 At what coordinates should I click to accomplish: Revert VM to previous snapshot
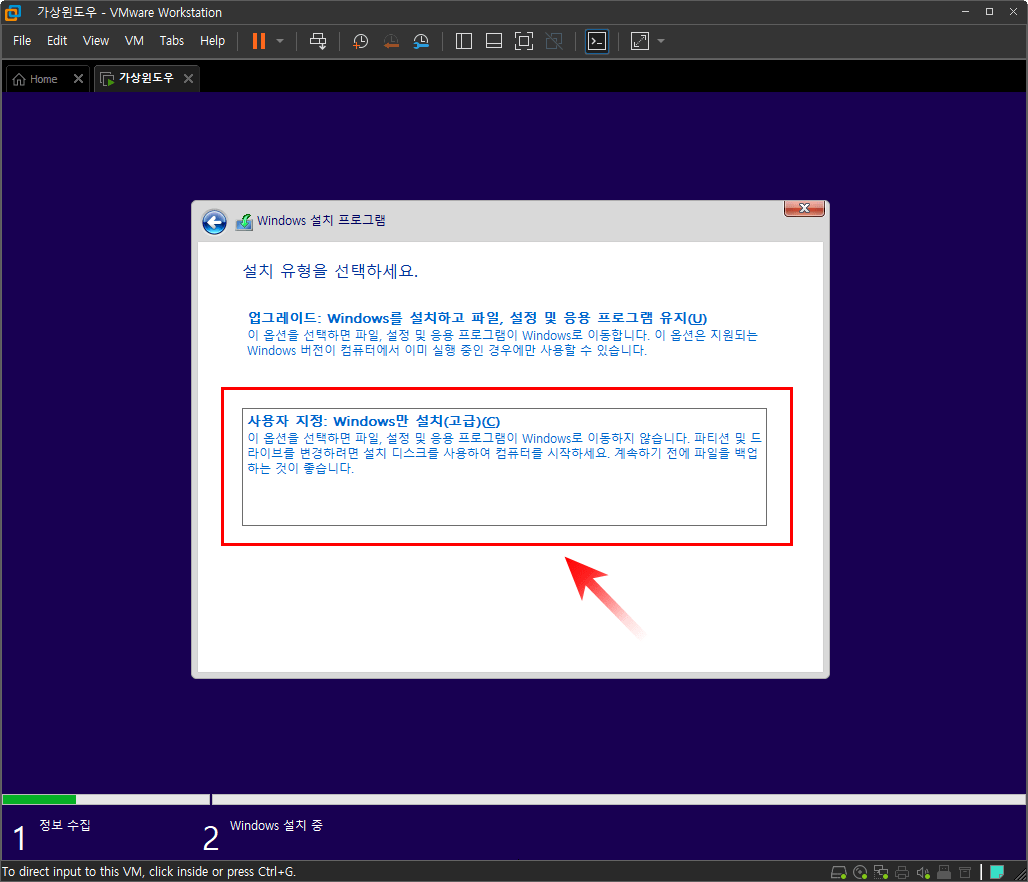coord(391,41)
